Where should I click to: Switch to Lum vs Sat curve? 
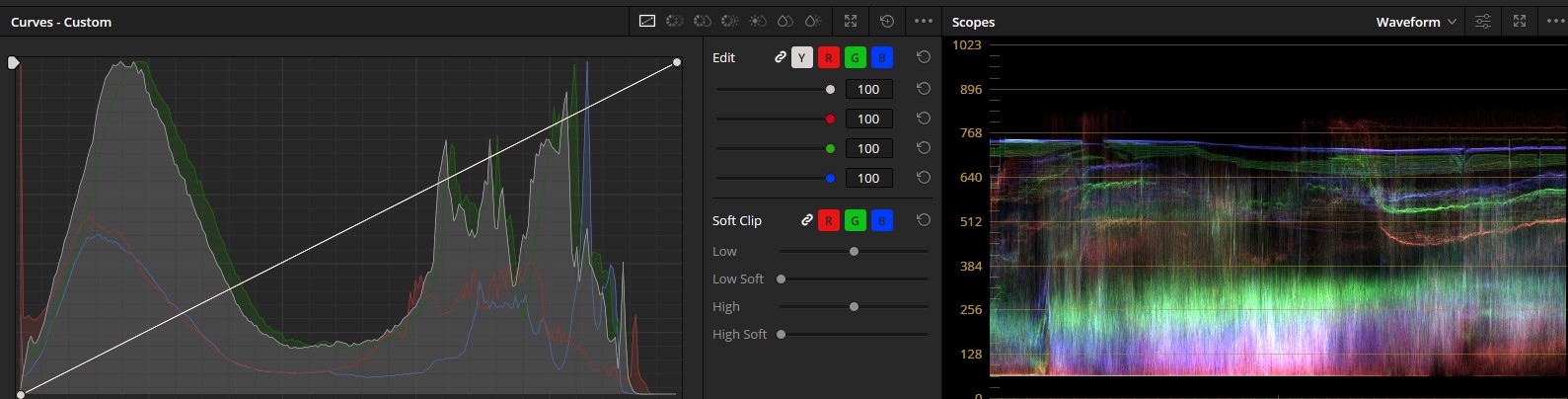coord(758,21)
